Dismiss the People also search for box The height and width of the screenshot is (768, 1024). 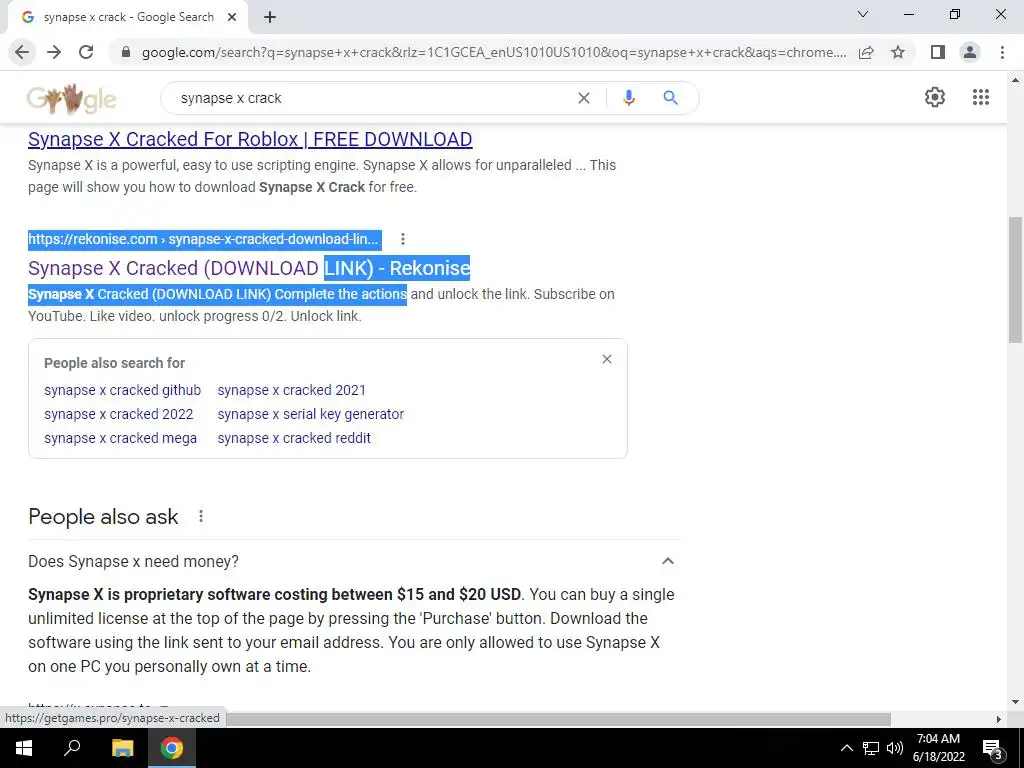pos(607,359)
